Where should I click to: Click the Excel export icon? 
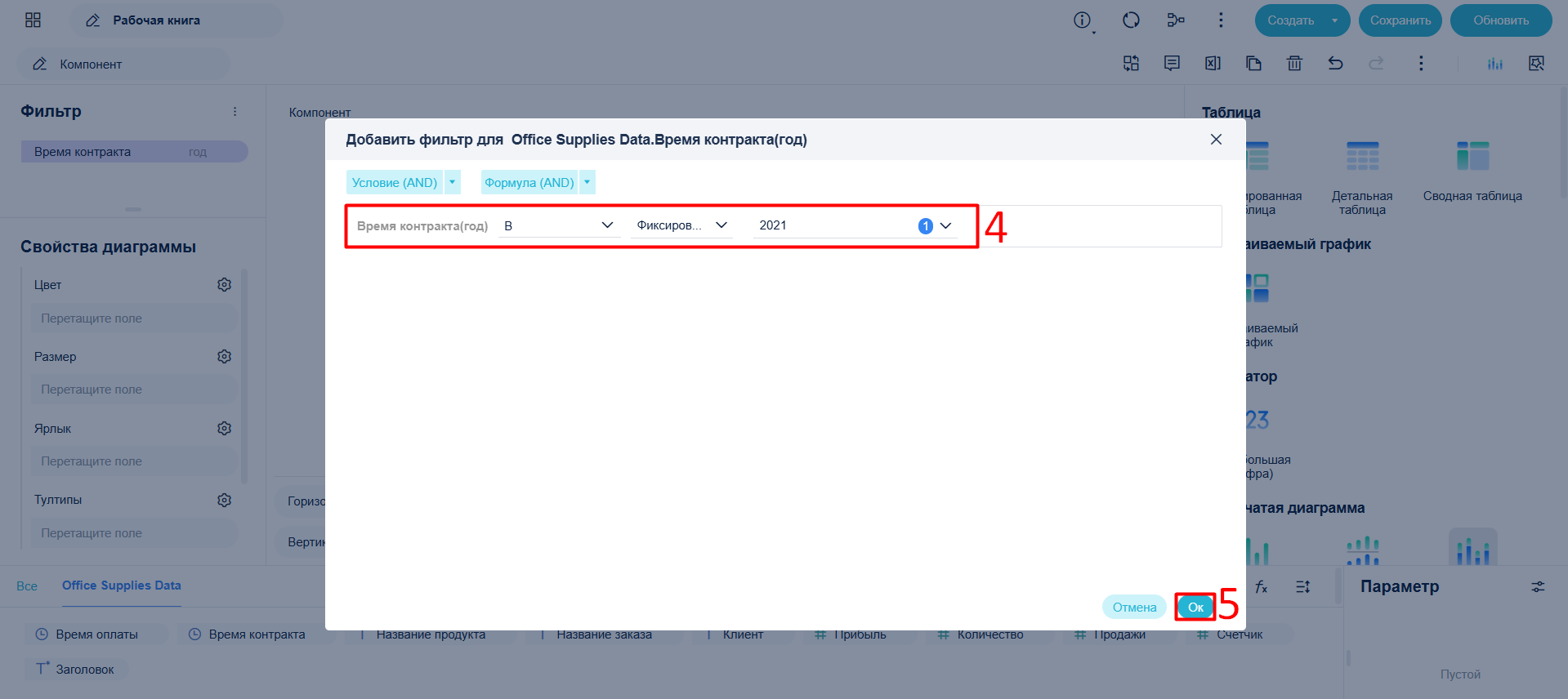[x=1213, y=64]
